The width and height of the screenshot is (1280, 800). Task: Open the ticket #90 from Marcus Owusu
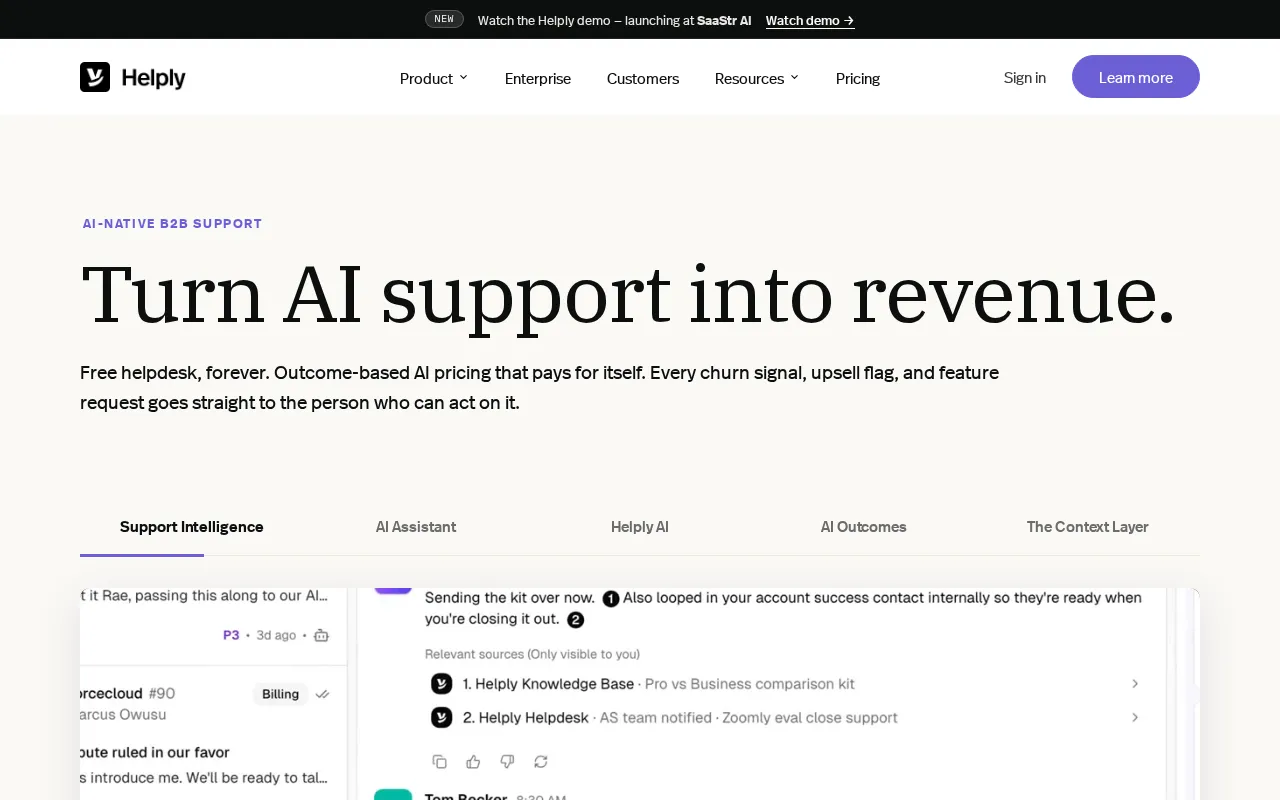coord(213,735)
